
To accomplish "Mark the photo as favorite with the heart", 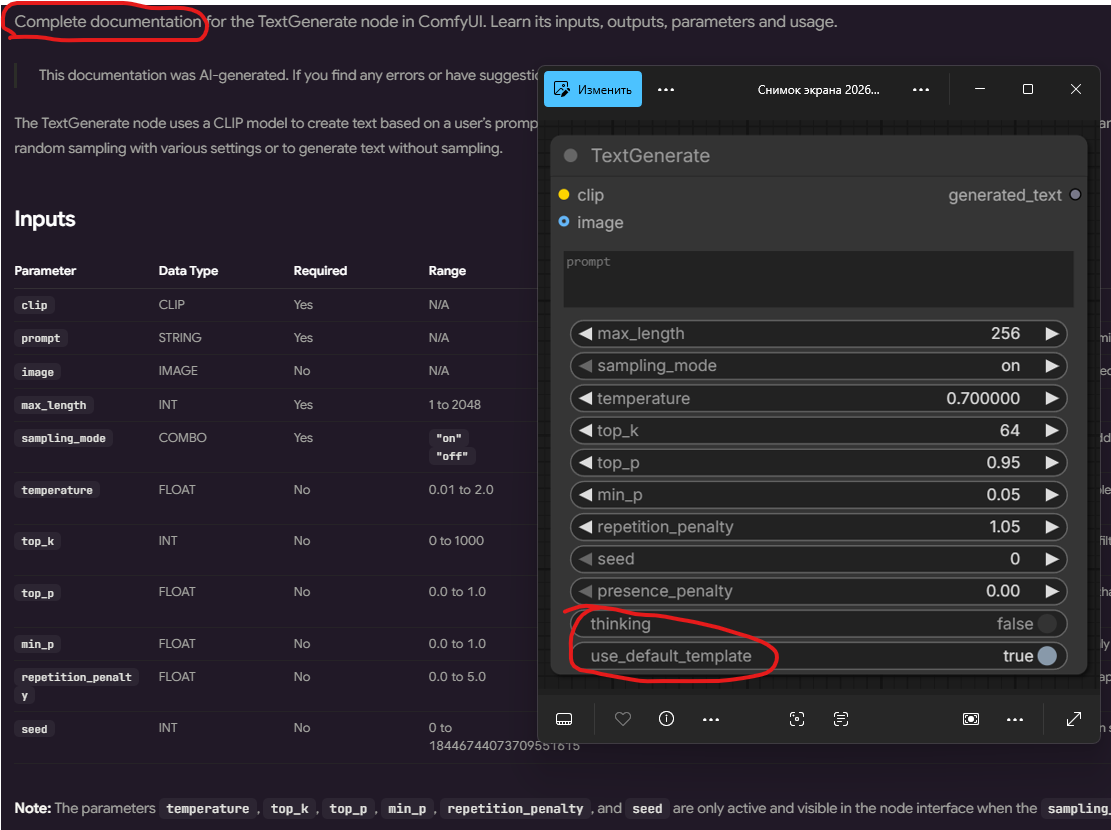I will coord(623,719).
